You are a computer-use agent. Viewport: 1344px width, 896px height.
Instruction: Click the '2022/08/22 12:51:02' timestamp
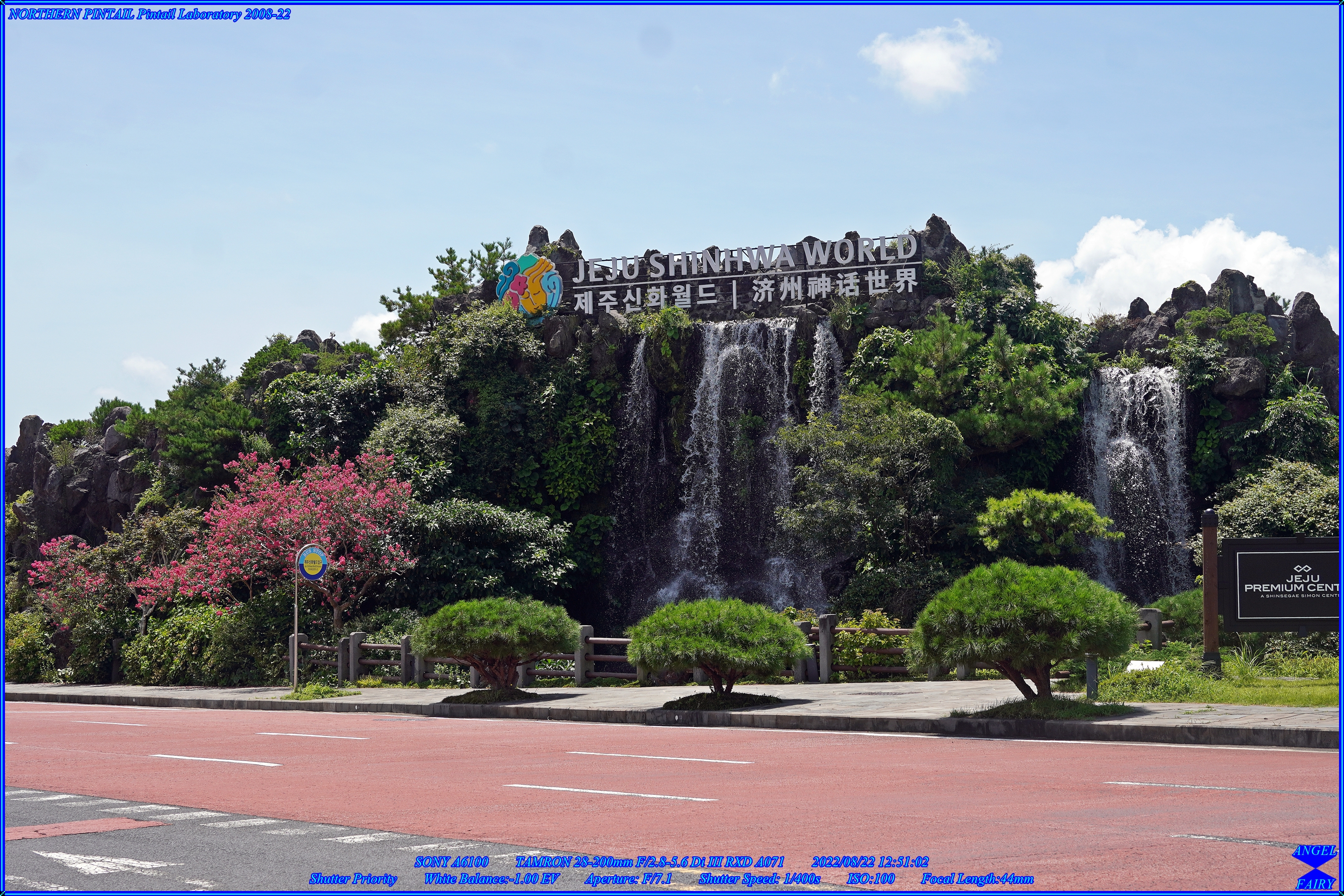[870, 862]
